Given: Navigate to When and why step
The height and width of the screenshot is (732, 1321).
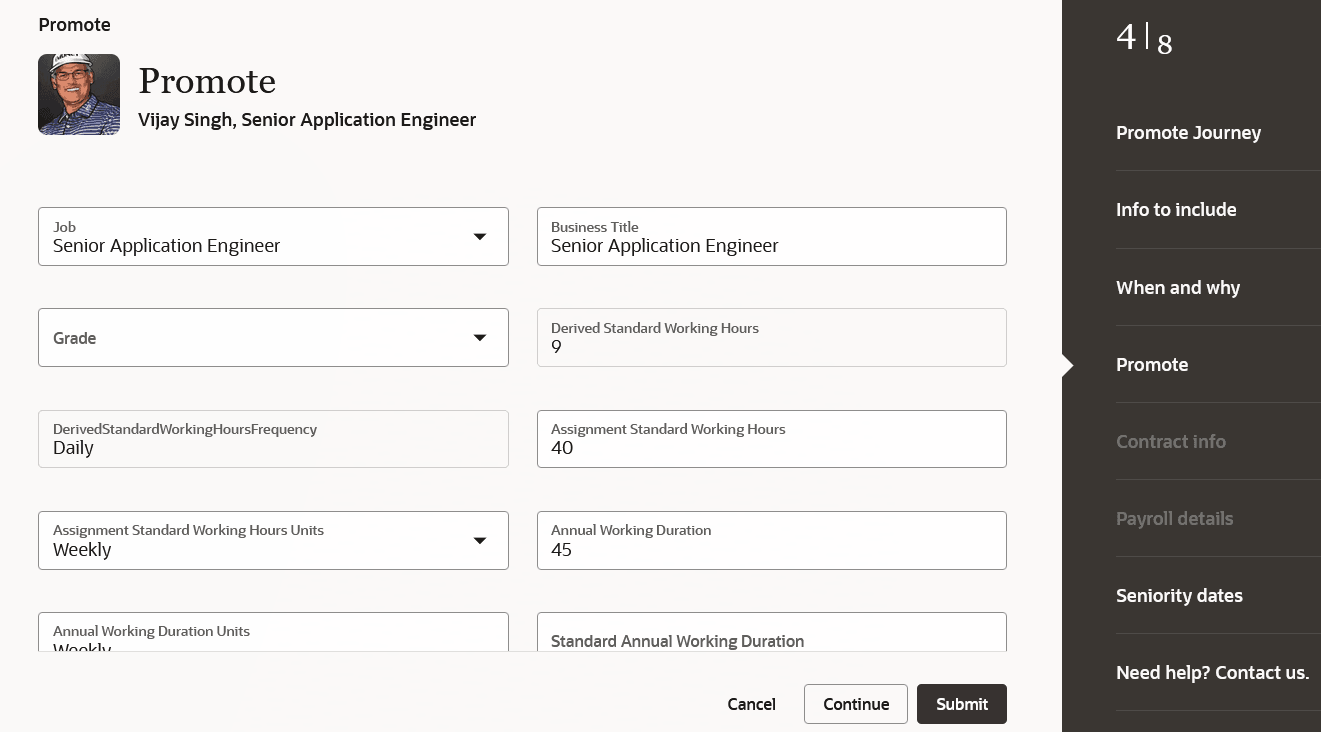Looking at the screenshot, I should click(x=1178, y=288).
